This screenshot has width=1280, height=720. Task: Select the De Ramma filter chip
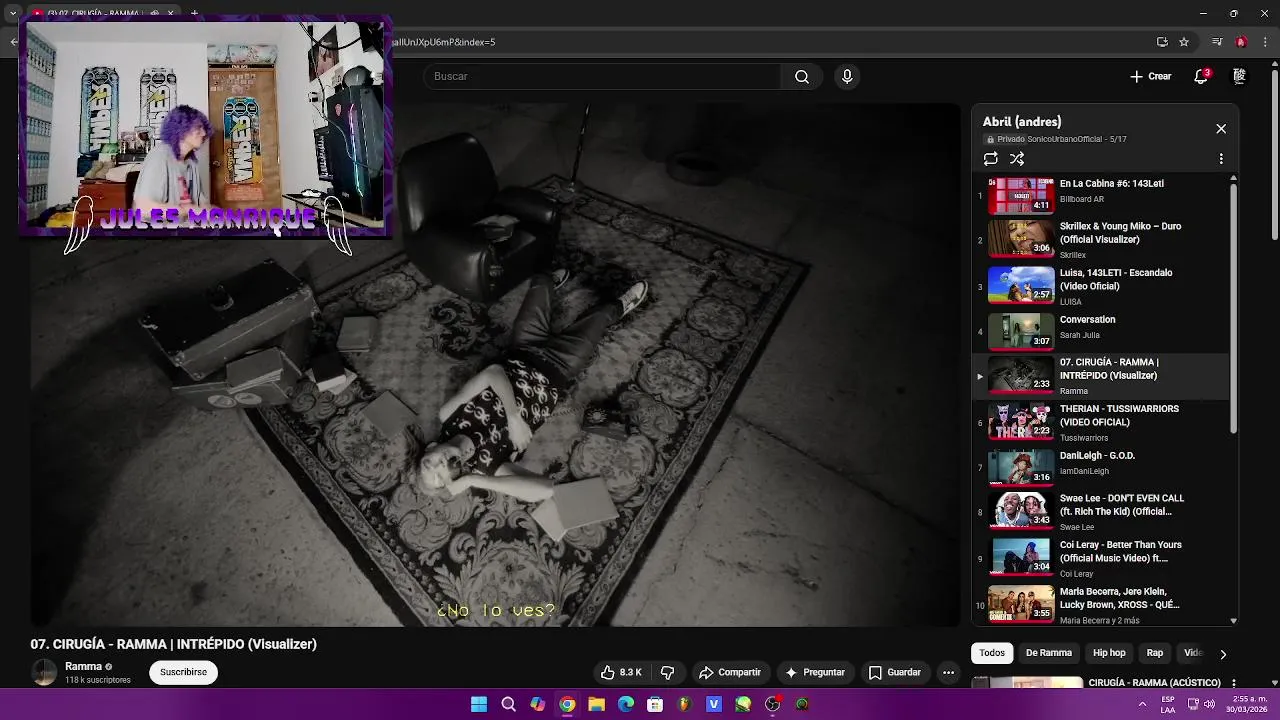coord(1049,653)
